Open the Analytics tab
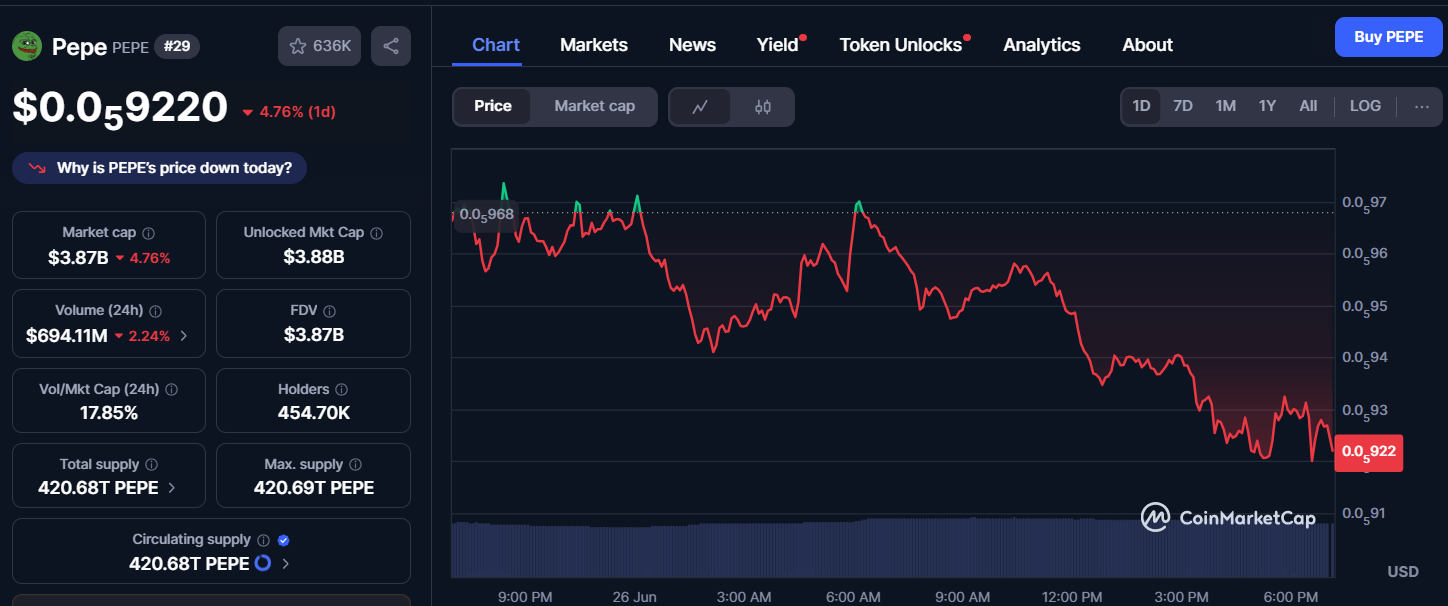The width and height of the screenshot is (1448, 606). 1042,45
